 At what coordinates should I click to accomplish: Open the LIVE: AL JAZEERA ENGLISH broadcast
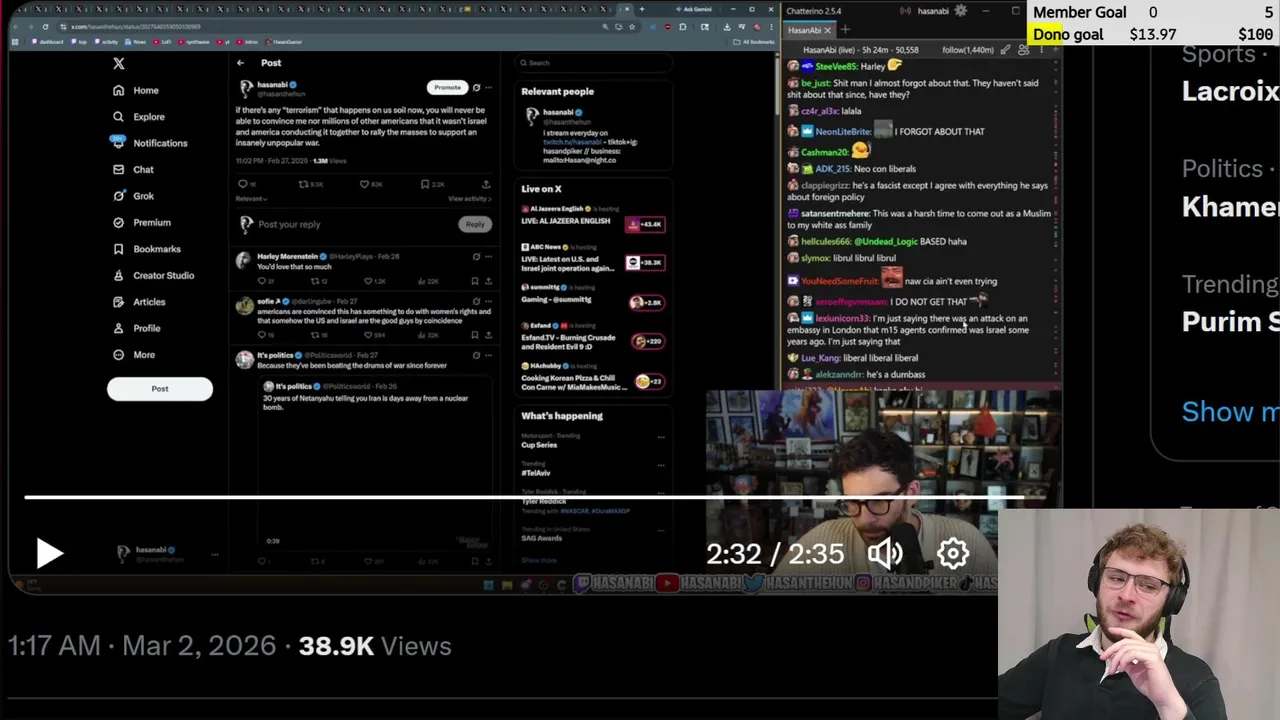[x=565, y=220]
